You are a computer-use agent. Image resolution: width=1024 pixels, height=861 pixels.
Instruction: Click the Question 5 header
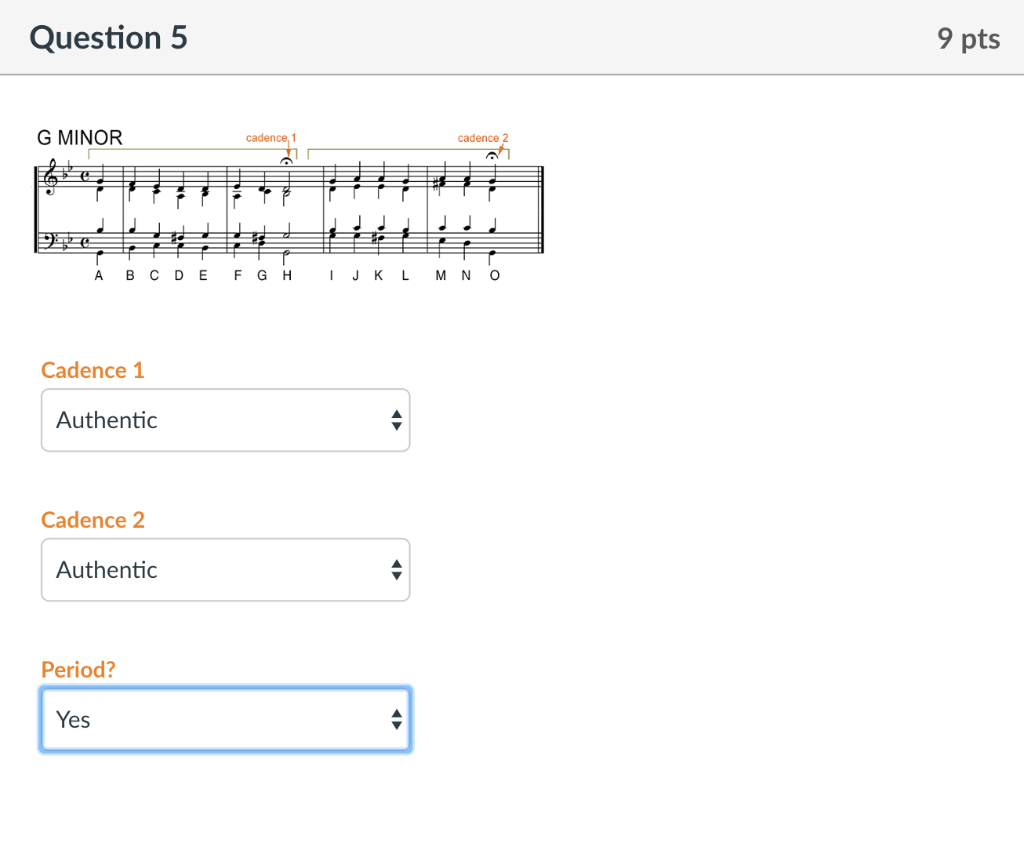tap(108, 38)
